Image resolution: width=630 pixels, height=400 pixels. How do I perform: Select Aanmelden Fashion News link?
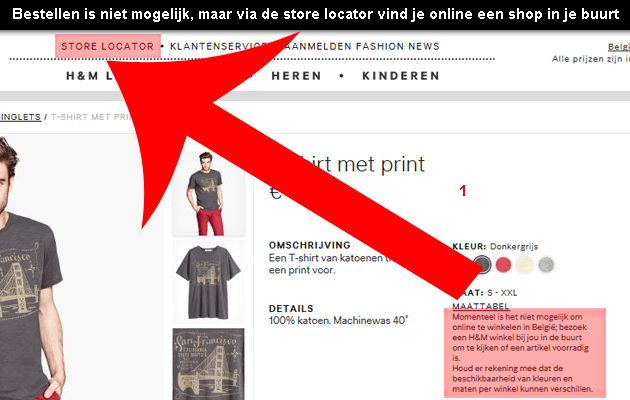[360, 47]
